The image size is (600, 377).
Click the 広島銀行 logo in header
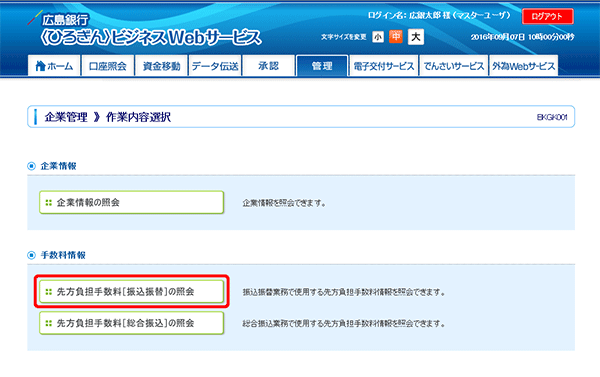point(59,18)
